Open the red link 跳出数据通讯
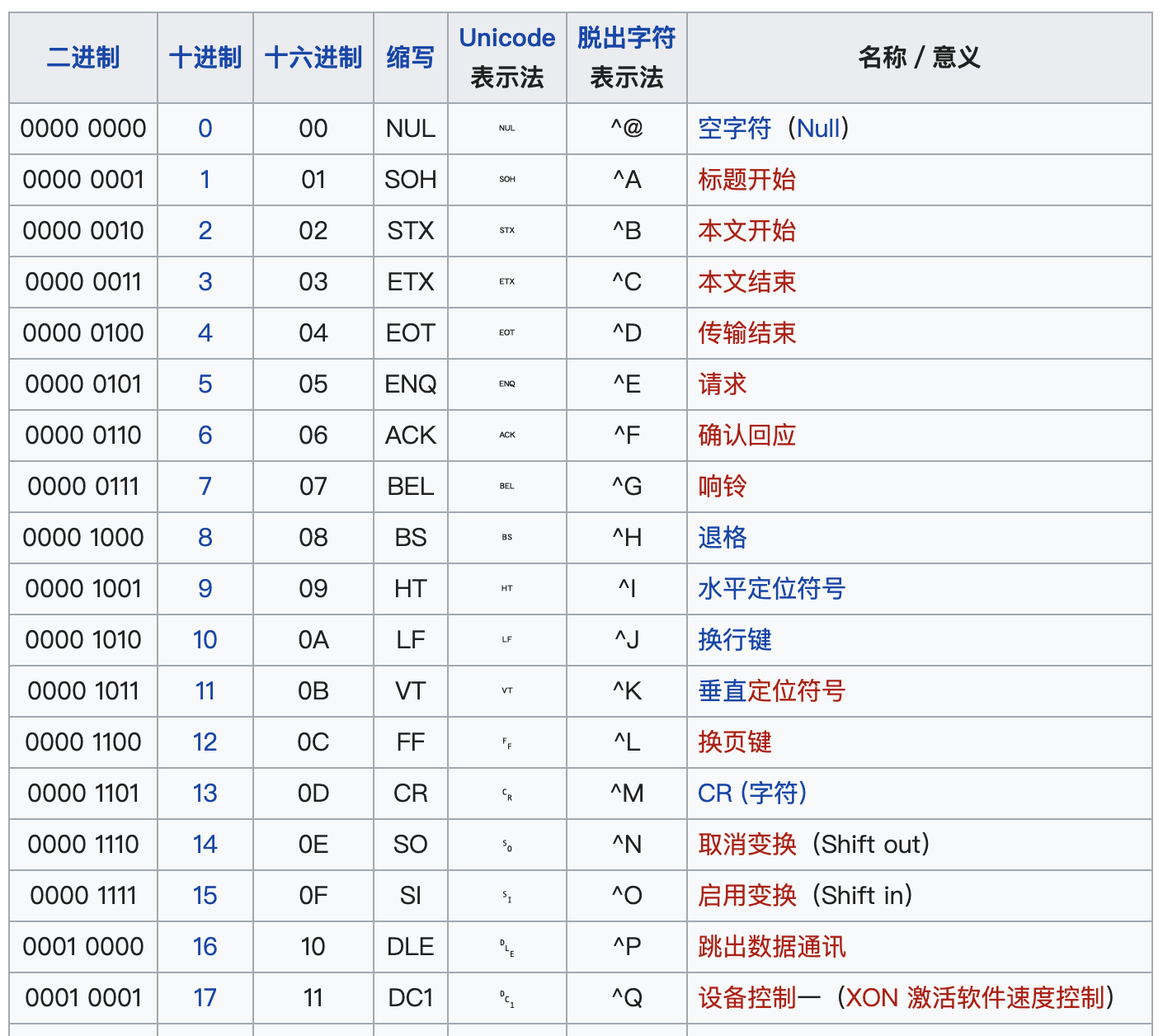Image resolution: width=1163 pixels, height=1036 pixels. tap(772, 947)
